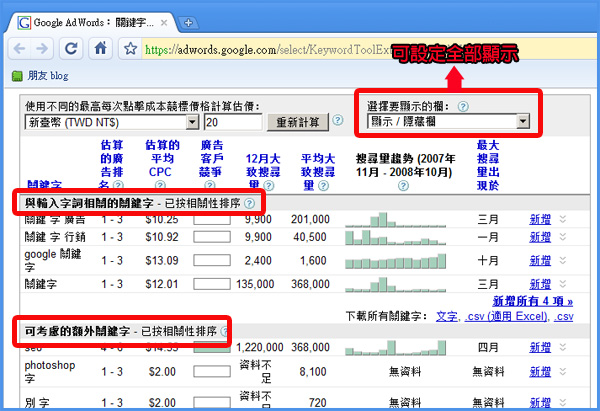
Task: Sort by the 估算的廣告排名 column header
Action: pyautogui.click(x=111, y=165)
